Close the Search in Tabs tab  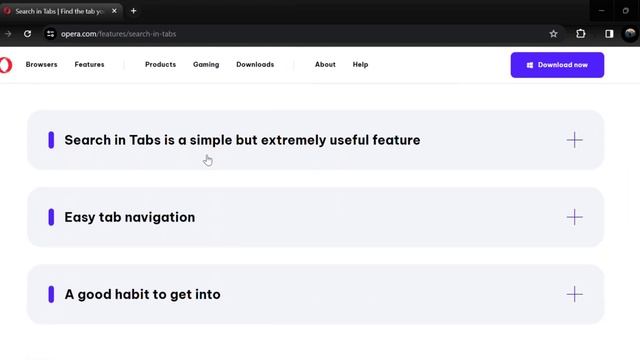click(x=114, y=11)
